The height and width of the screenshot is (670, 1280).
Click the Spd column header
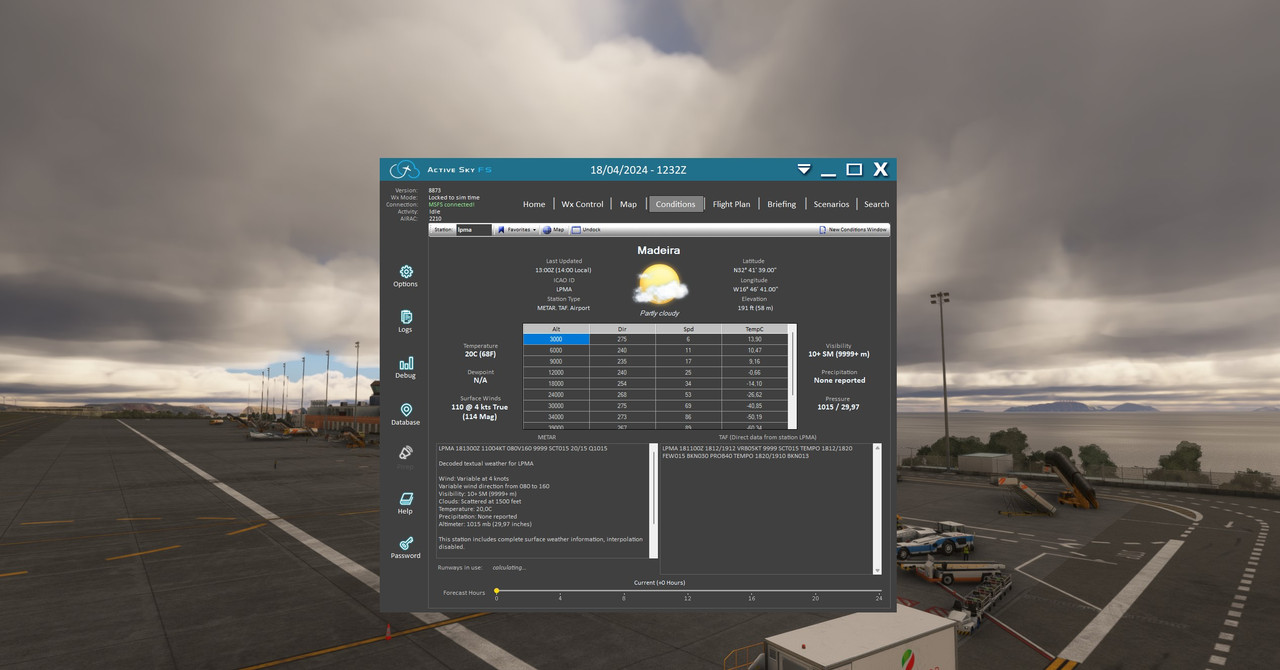688,329
